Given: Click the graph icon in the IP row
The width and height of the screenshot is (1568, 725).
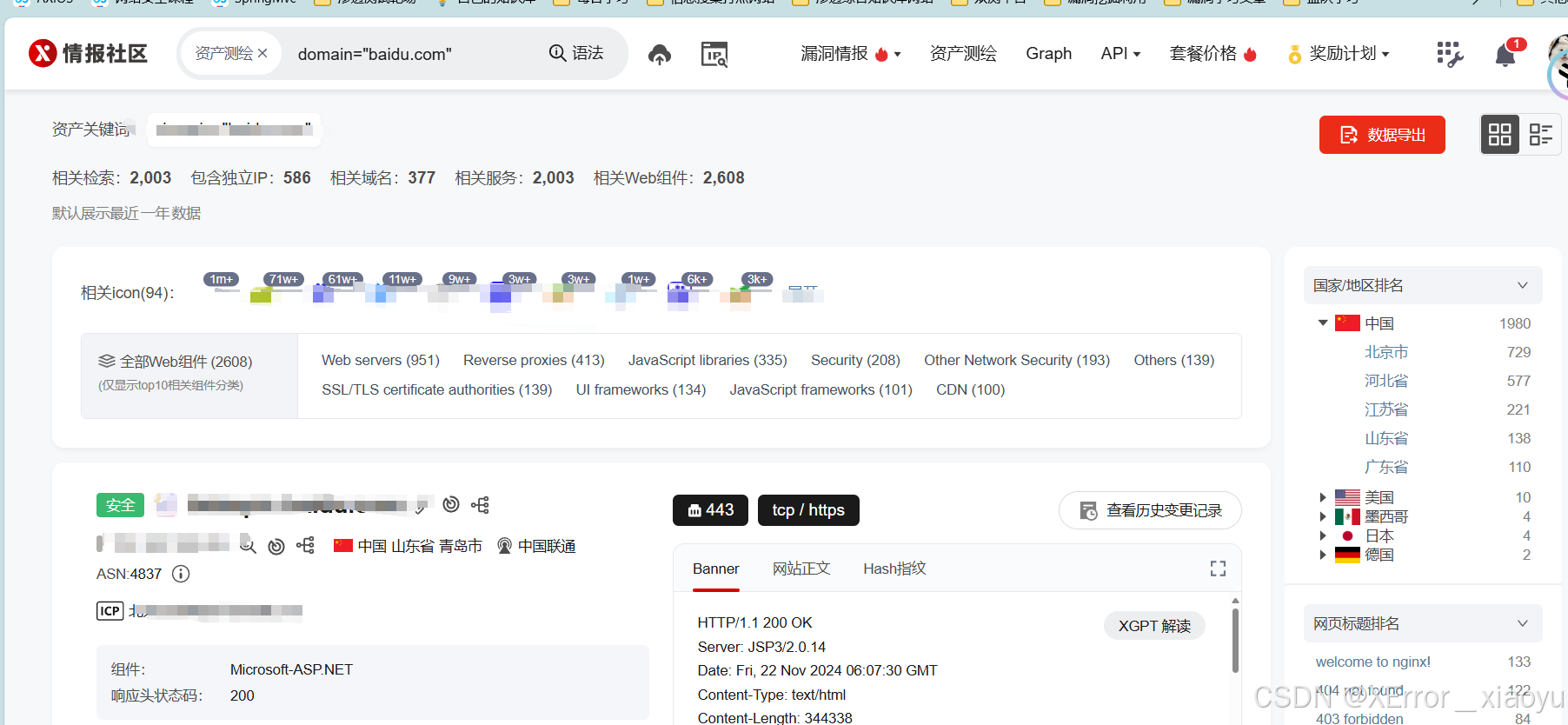Looking at the screenshot, I should click(305, 546).
